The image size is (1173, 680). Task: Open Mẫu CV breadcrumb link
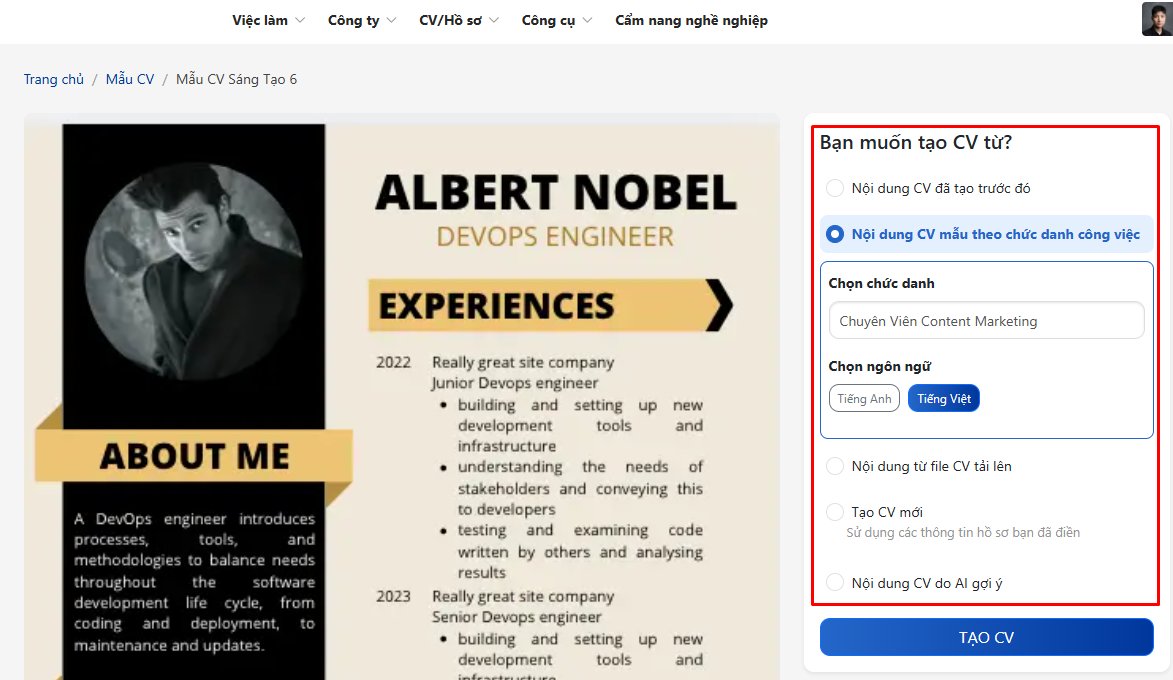pos(129,79)
